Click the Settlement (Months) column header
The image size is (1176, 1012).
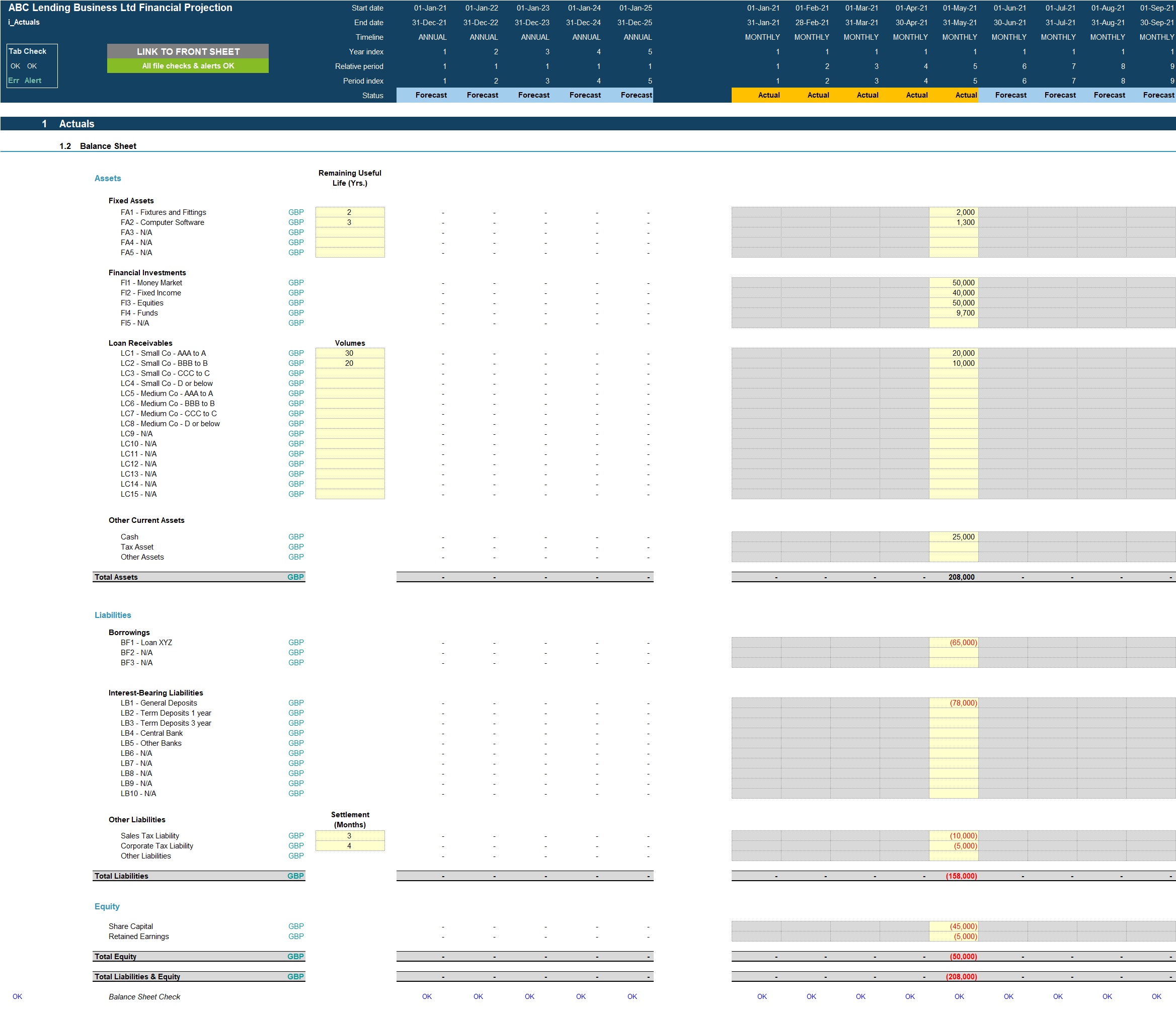coord(350,820)
